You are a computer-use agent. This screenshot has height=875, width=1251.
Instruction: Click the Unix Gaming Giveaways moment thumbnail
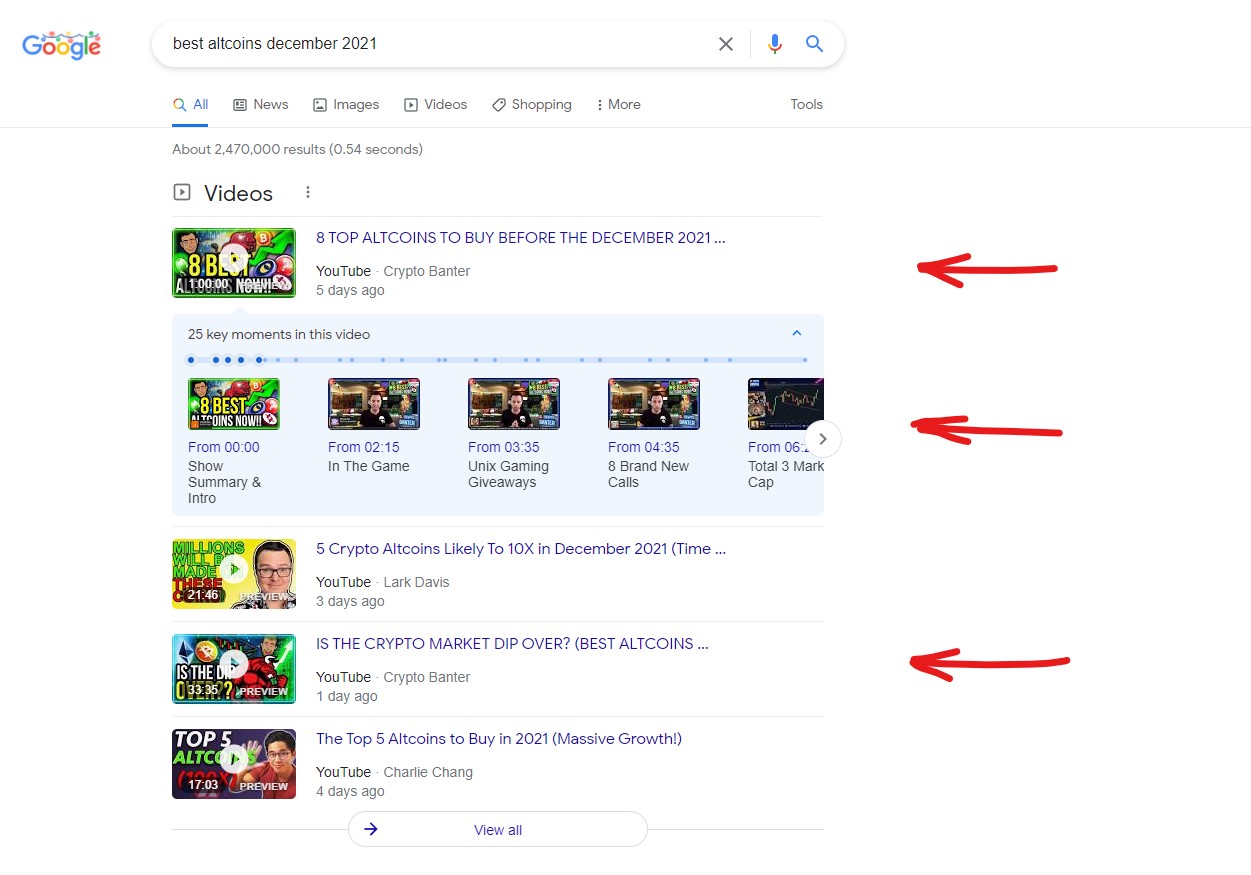(514, 404)
